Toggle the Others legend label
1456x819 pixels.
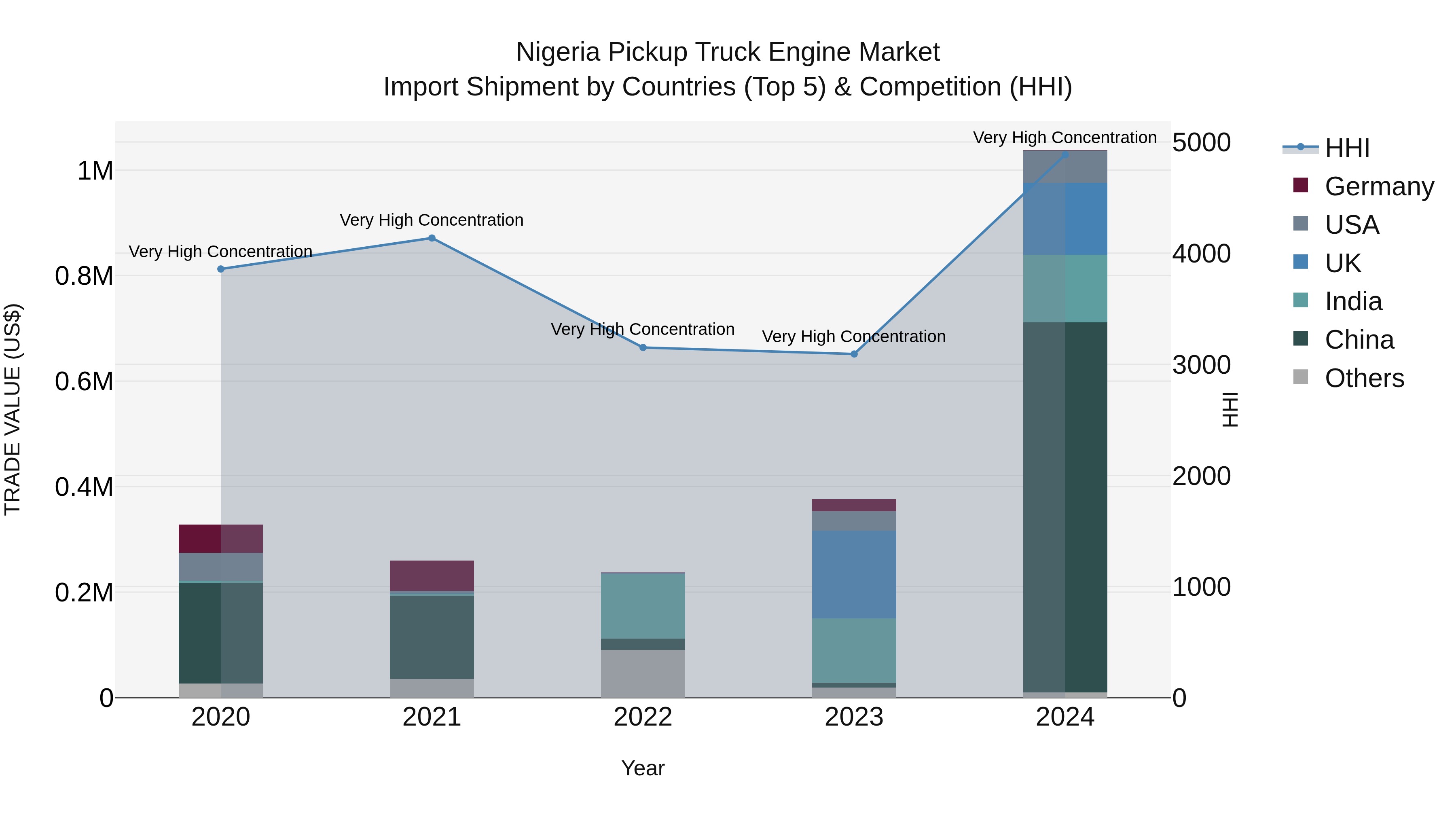tap(1365, 379)
